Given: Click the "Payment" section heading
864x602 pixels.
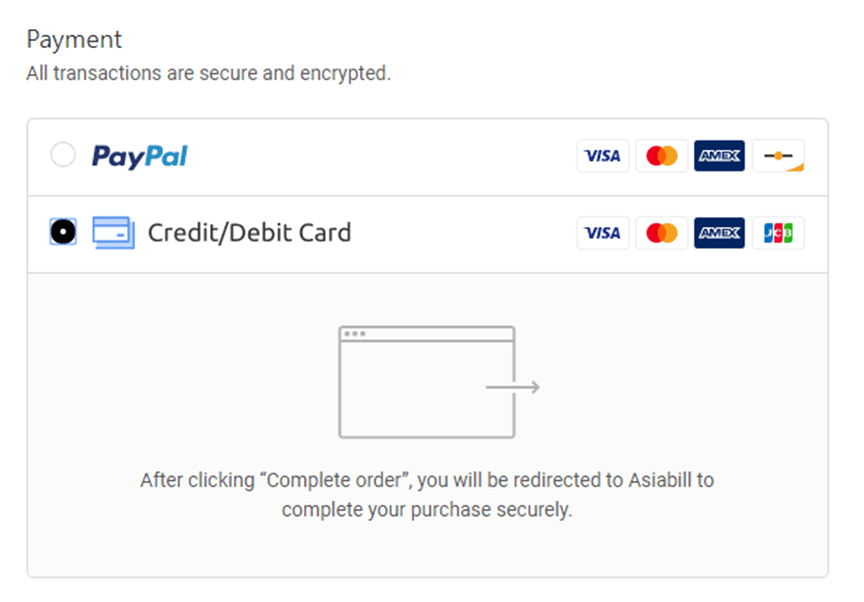Looking at the screenshot, I should [74, 40].
